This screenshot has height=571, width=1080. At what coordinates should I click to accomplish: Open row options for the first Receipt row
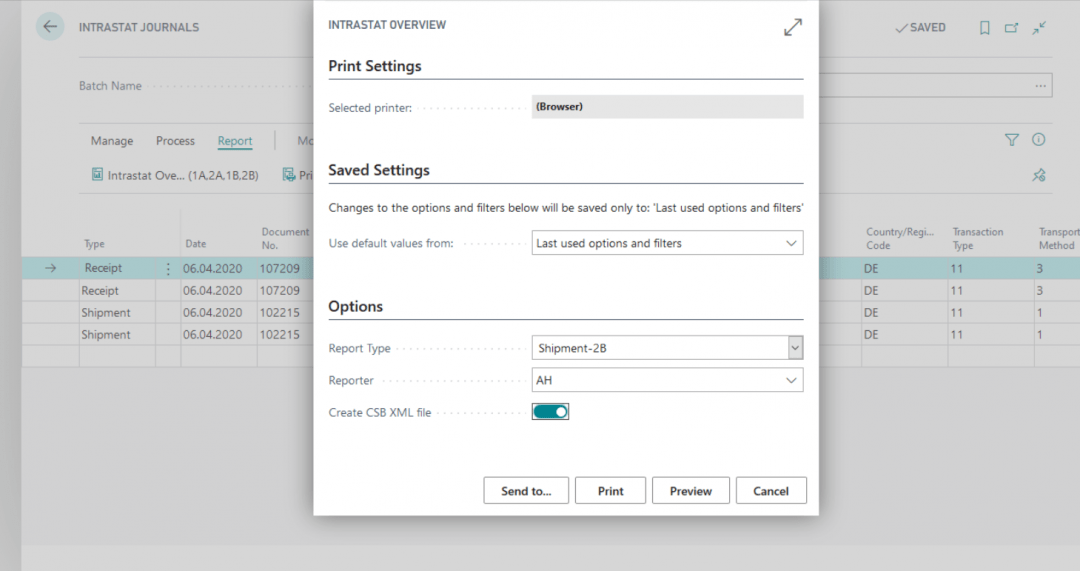point(168,268)
